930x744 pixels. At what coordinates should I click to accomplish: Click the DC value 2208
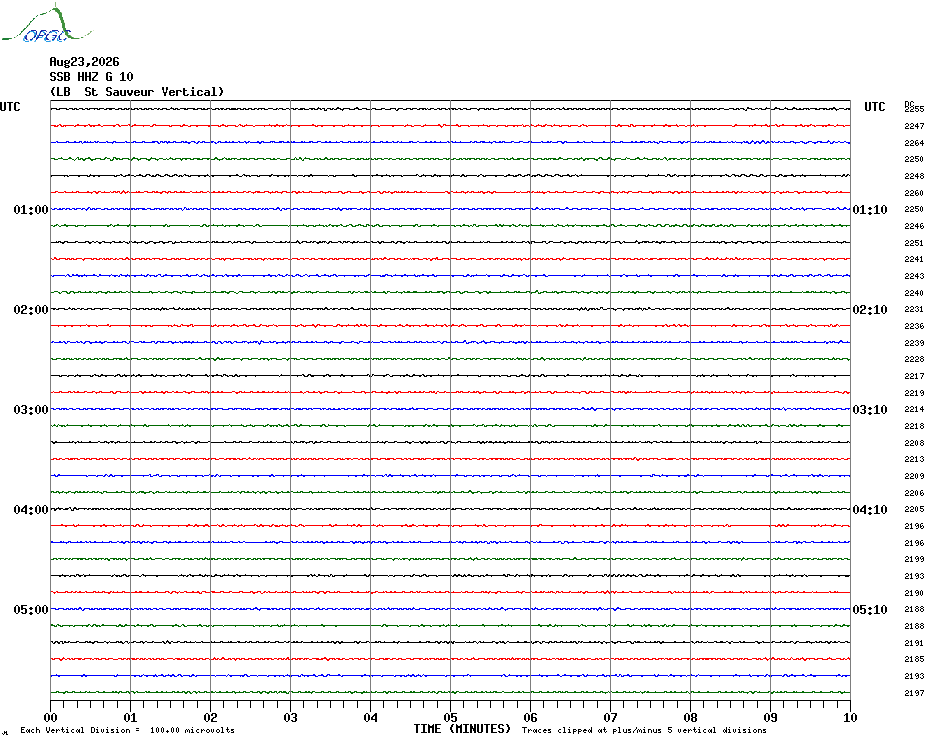pyautogui.click(x=914, y=443)
